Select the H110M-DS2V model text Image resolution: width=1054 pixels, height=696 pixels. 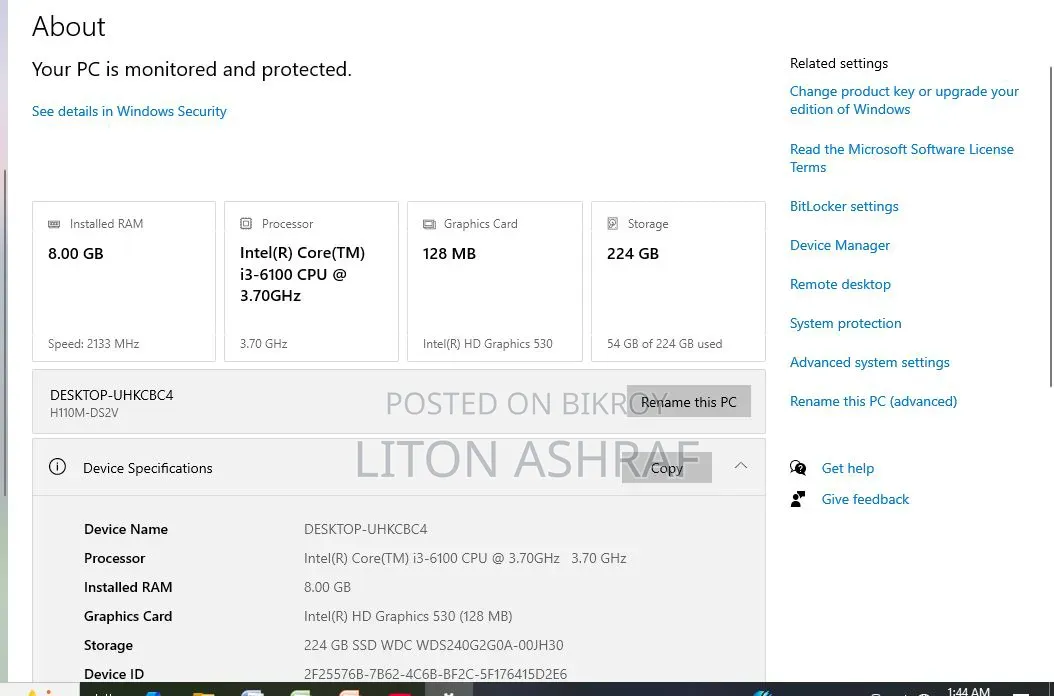(84, 412)
